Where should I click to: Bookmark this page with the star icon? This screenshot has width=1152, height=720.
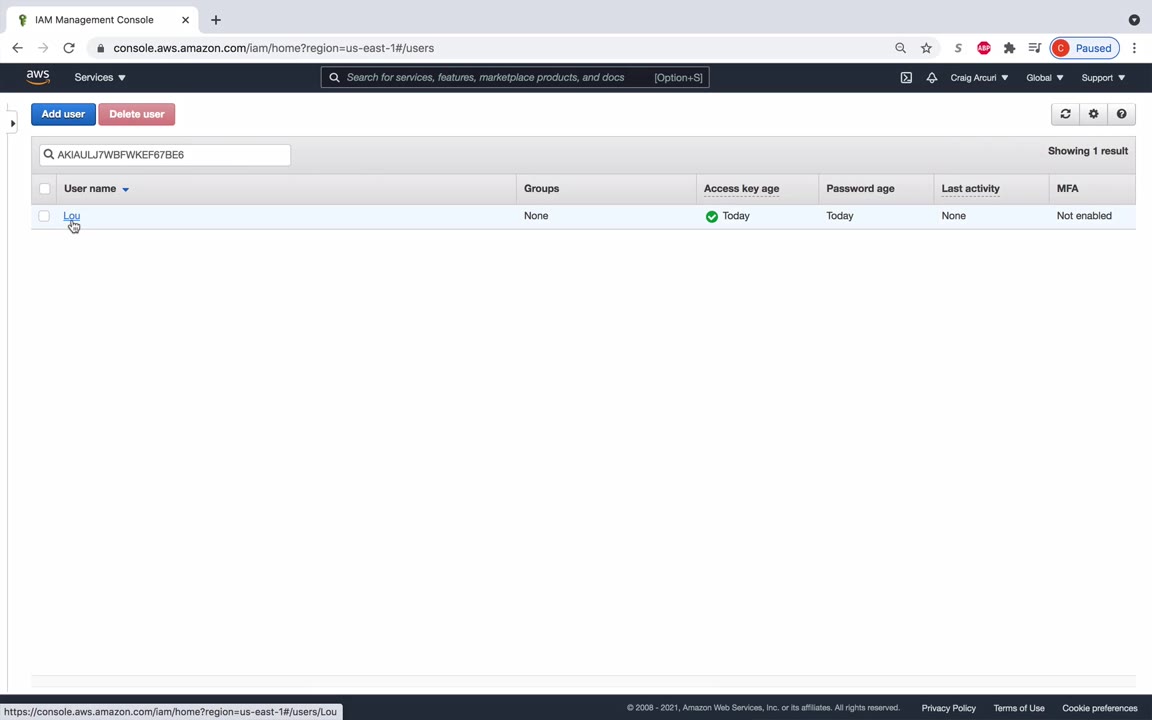click(926, 48)
